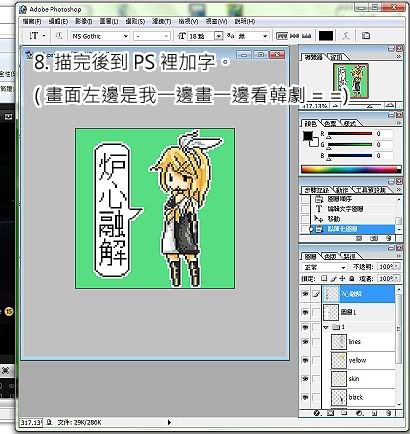The width and height of the screenshot is (410, 434).
Task: Select the black layer
Action: 363,397
